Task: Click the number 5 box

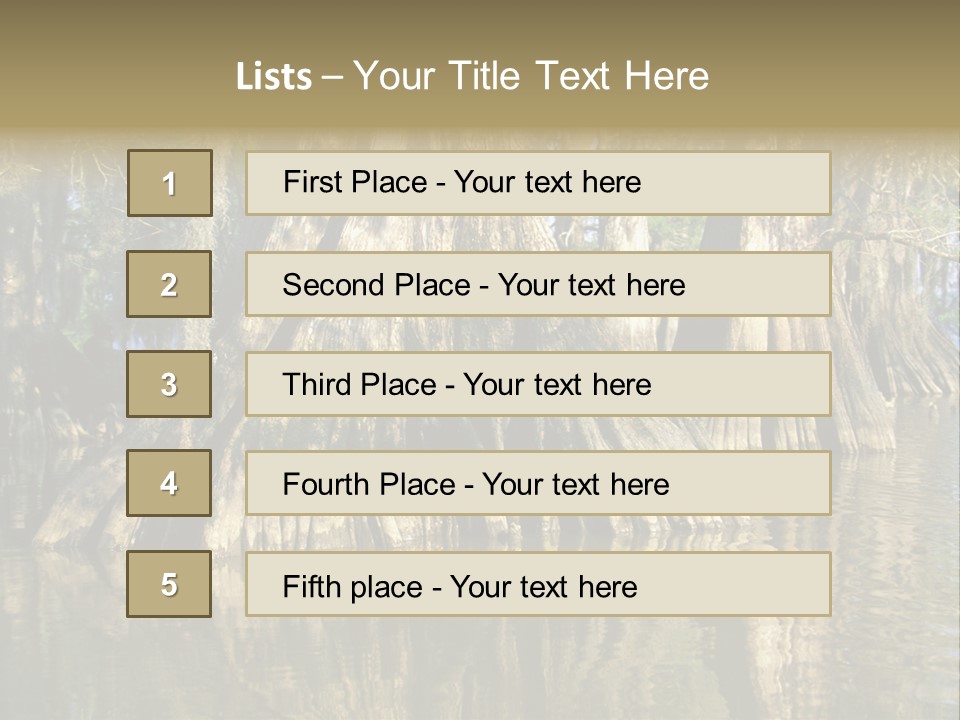Action: click(x=169, y=584)
